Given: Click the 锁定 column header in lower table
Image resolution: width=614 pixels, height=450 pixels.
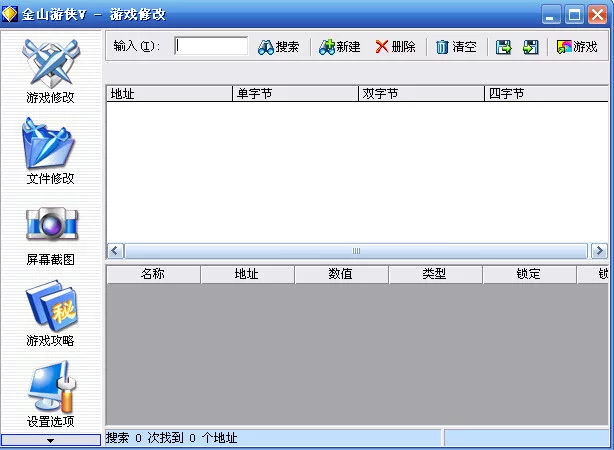Looking at the screenshot, I should [x=528, y=274].
